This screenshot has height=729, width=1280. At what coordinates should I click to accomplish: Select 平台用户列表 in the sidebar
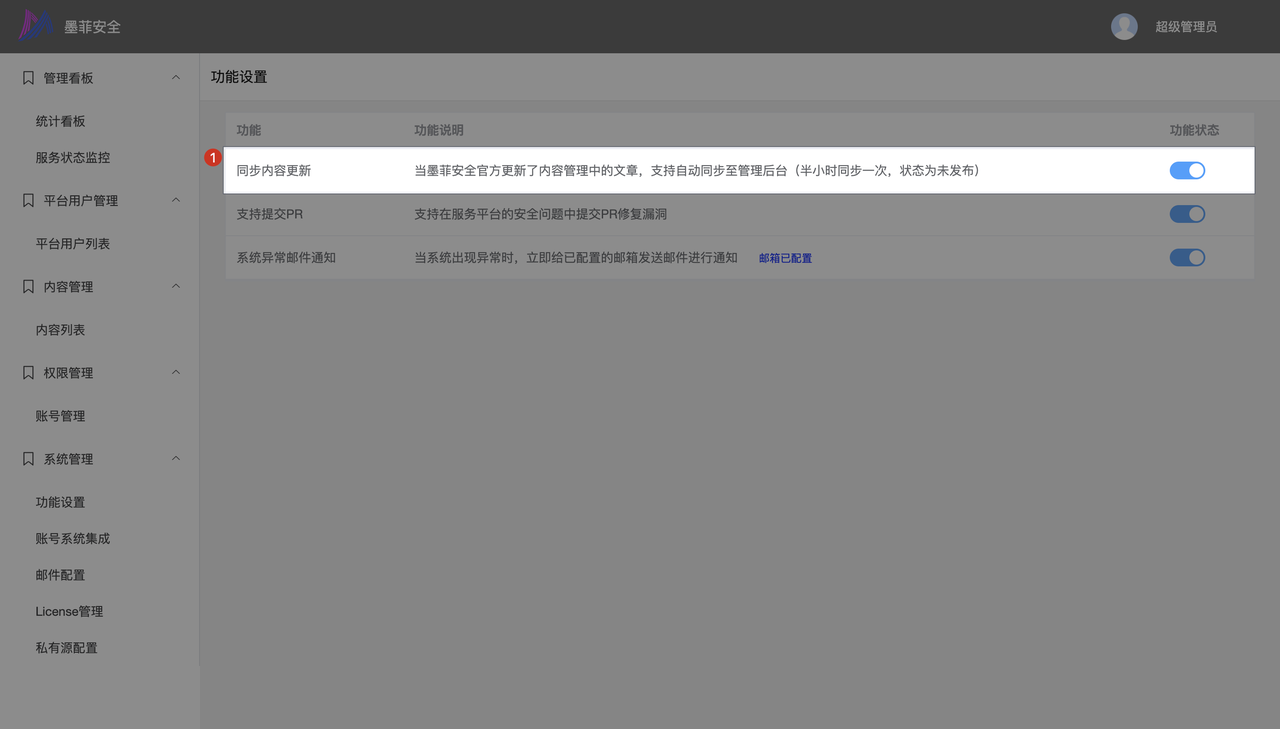pos(73,244)
